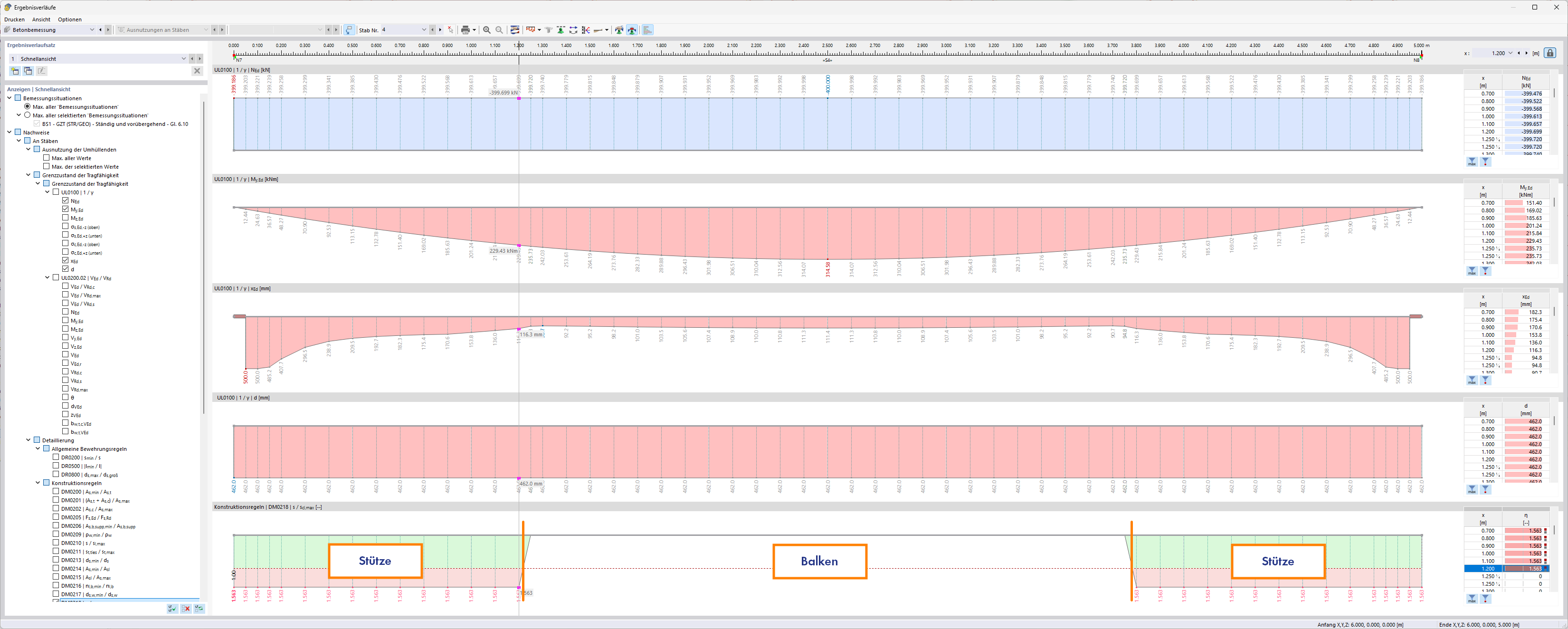Go to next member with arrow beside Stab Nr.
Viewport: 1568px width, 629px height.
pos(440,30)
